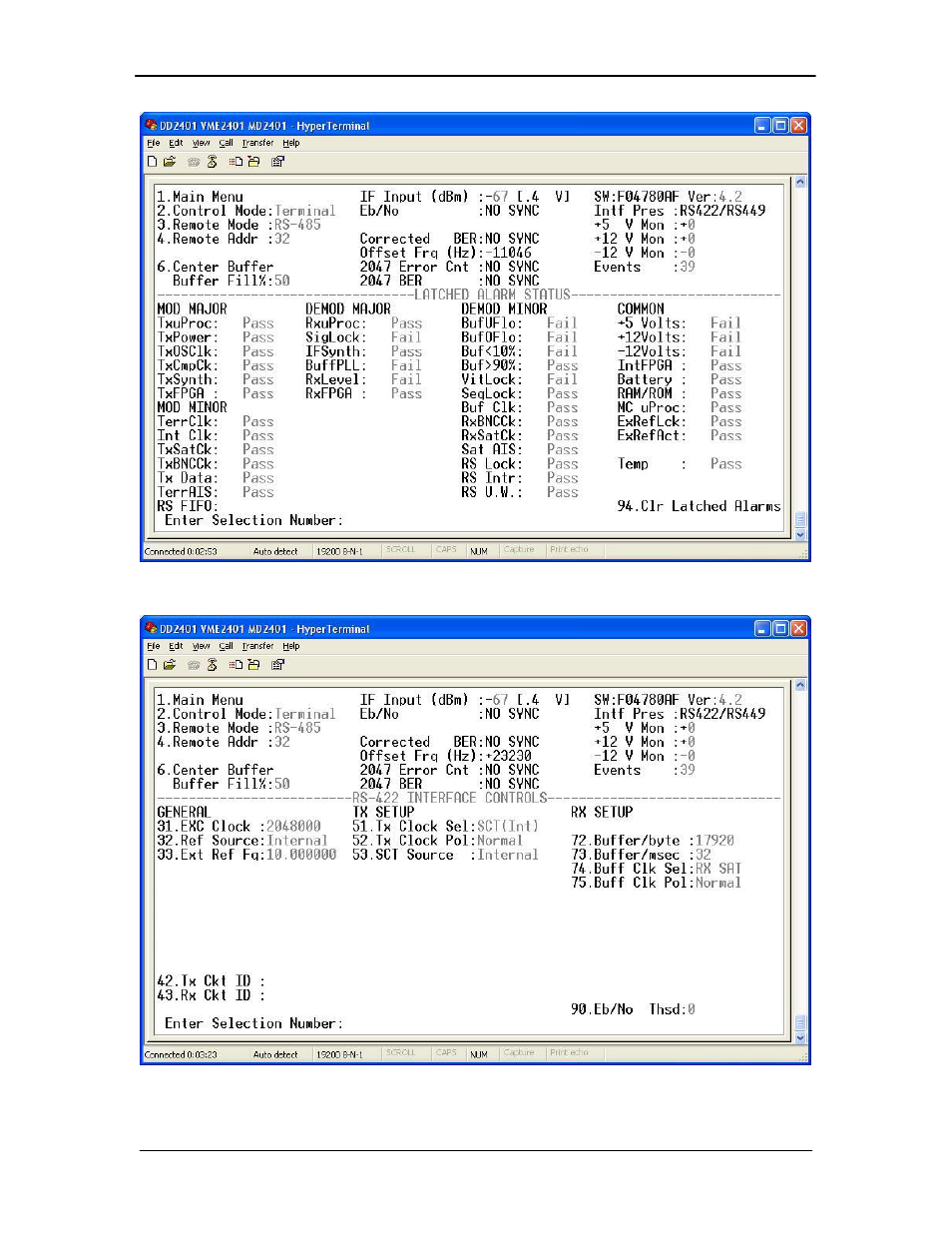Click '73.Buffer/msec' entry
952x1233 pixels.
point(641,854)
